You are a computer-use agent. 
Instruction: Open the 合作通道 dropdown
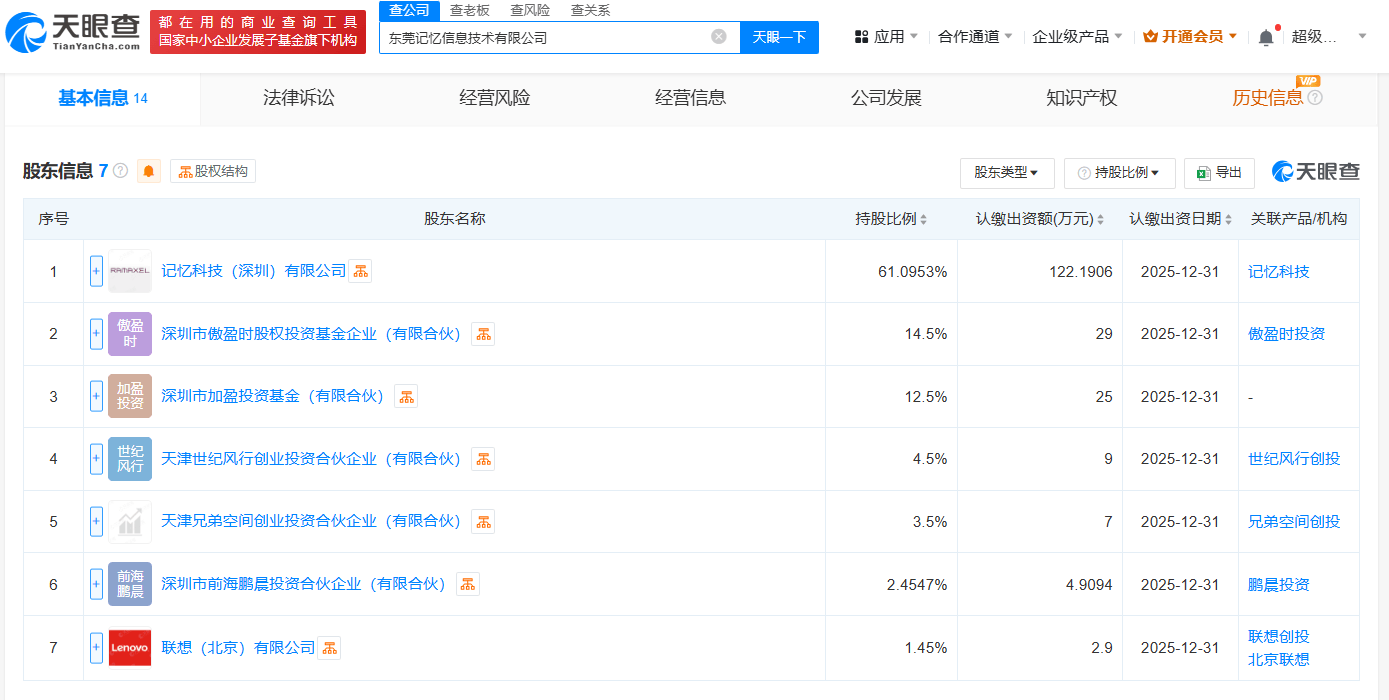pos(975,37)
